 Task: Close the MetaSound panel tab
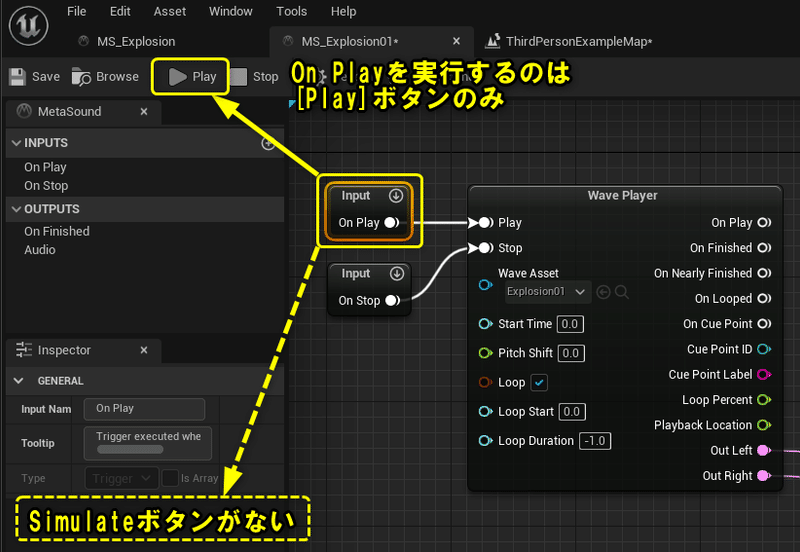click(x=144, y=111)
